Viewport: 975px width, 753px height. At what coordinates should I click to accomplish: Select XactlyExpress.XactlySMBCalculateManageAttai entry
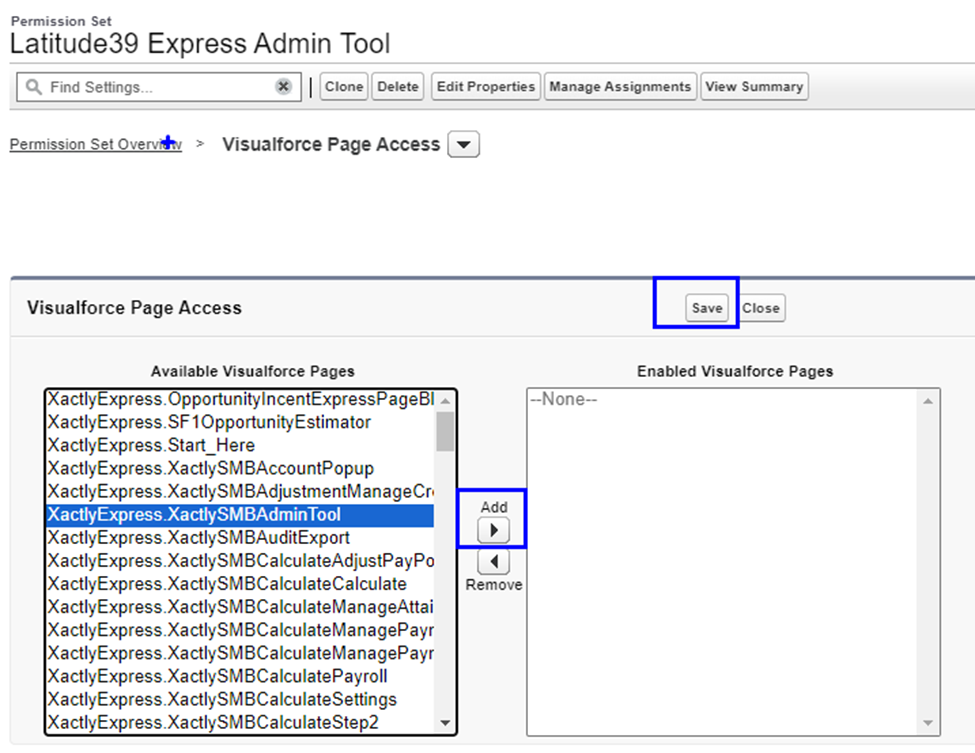click(x=241, y=607)
